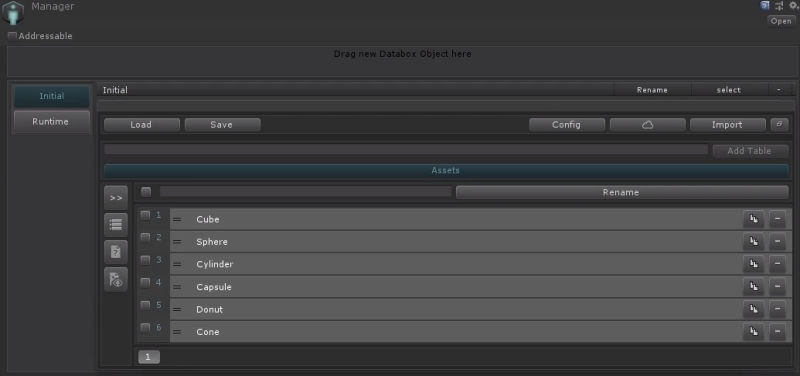The image size is (800, 376).
Task: Check the box for entry 3 Cylinder
Action: click(x=145, y=260)
